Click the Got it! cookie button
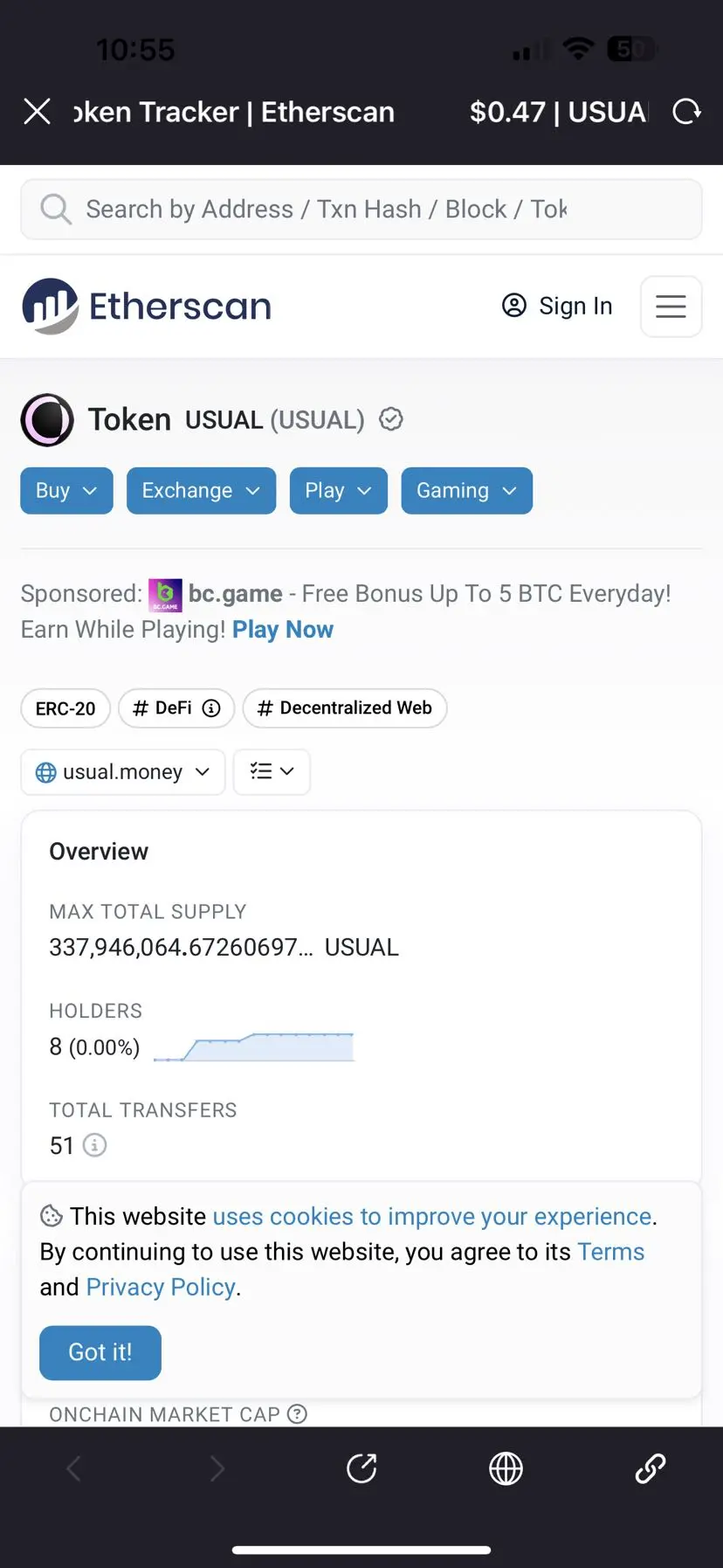This screenshot has width=723, height=1568. tap(100, 1352)
